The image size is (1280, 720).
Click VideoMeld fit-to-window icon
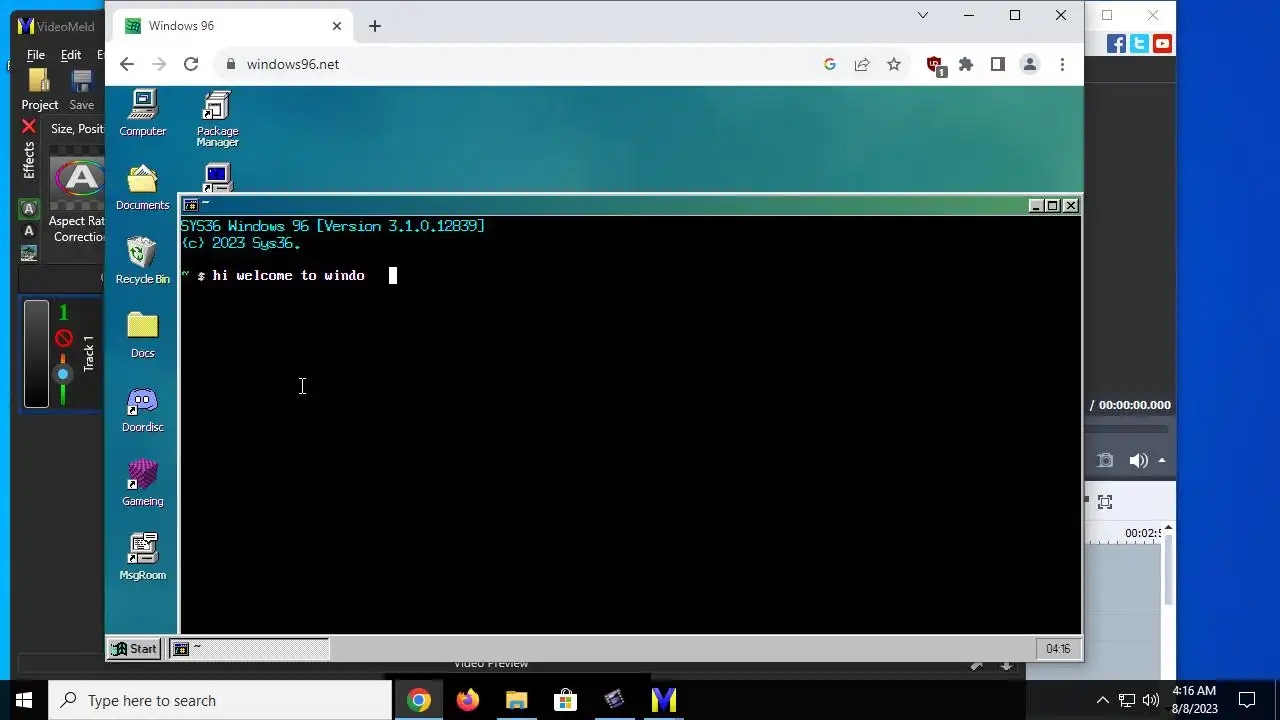1105,502
